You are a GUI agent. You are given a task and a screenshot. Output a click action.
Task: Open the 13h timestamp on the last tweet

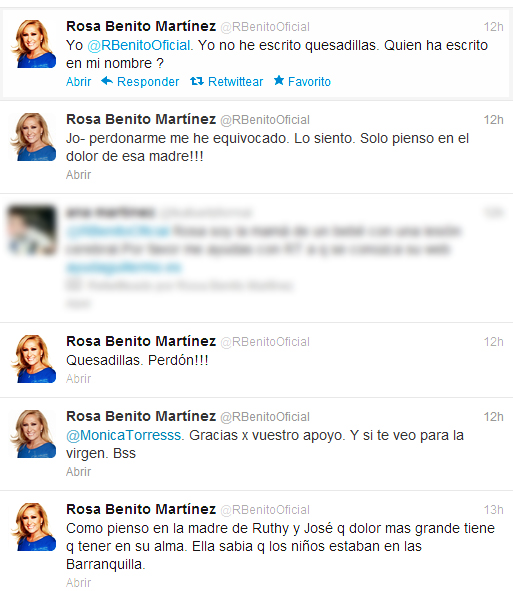click(x=494, y=510)
